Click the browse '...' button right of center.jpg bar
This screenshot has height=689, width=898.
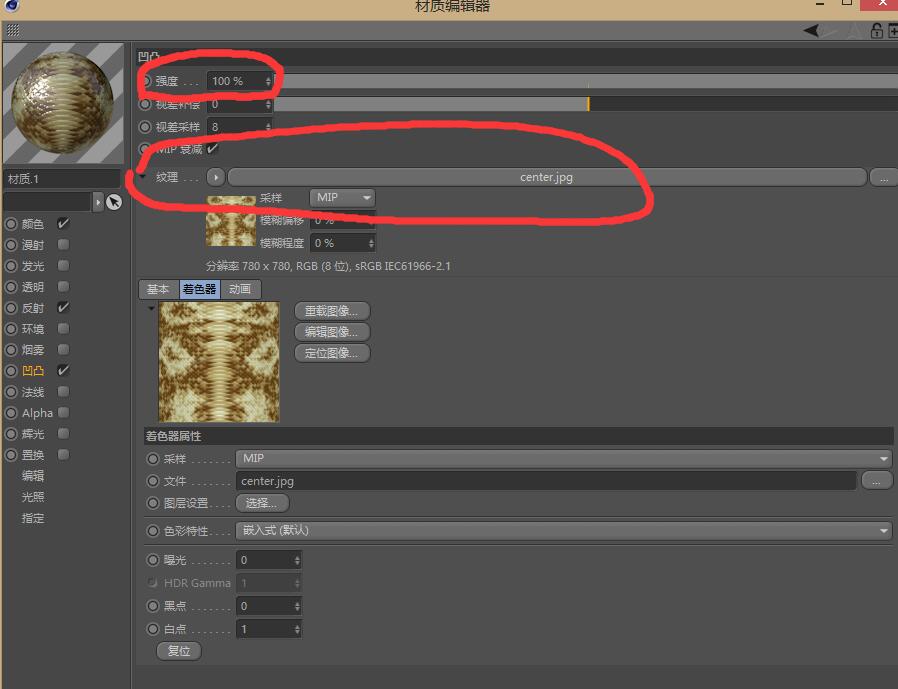pos(882,177)
